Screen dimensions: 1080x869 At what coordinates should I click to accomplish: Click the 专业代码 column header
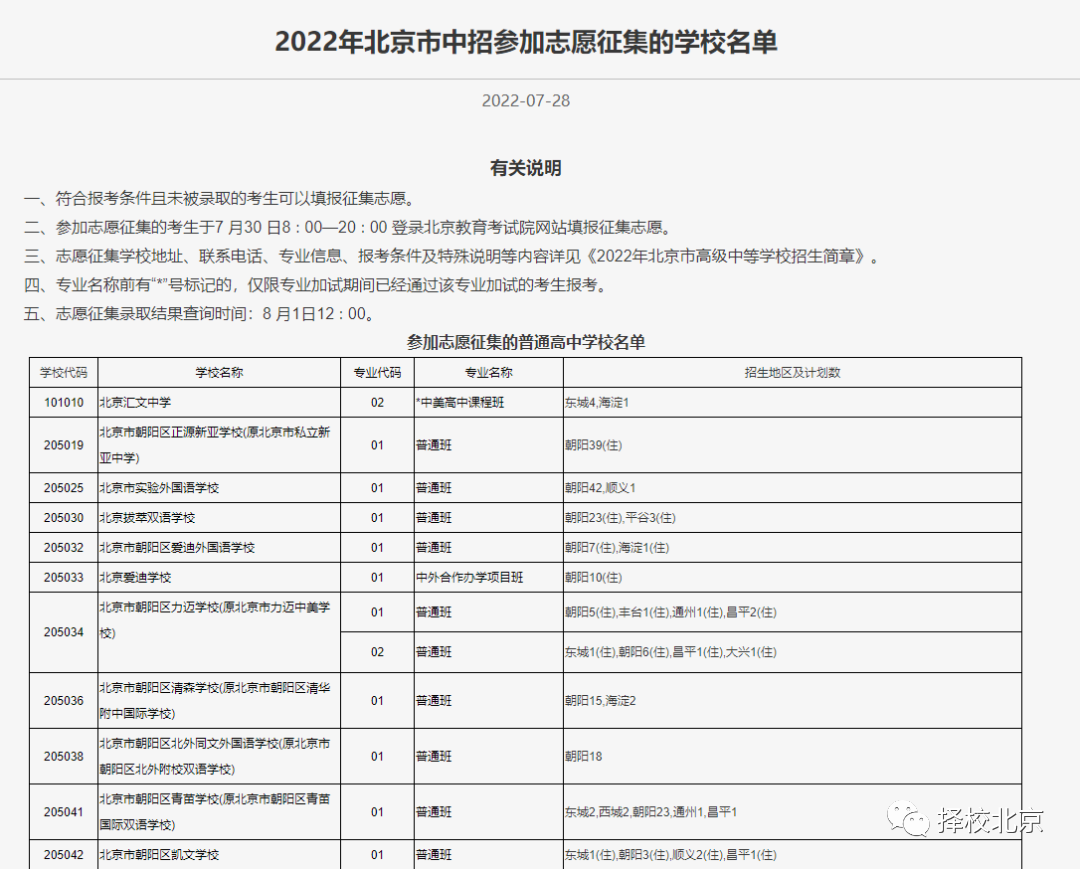pos(377,373)
